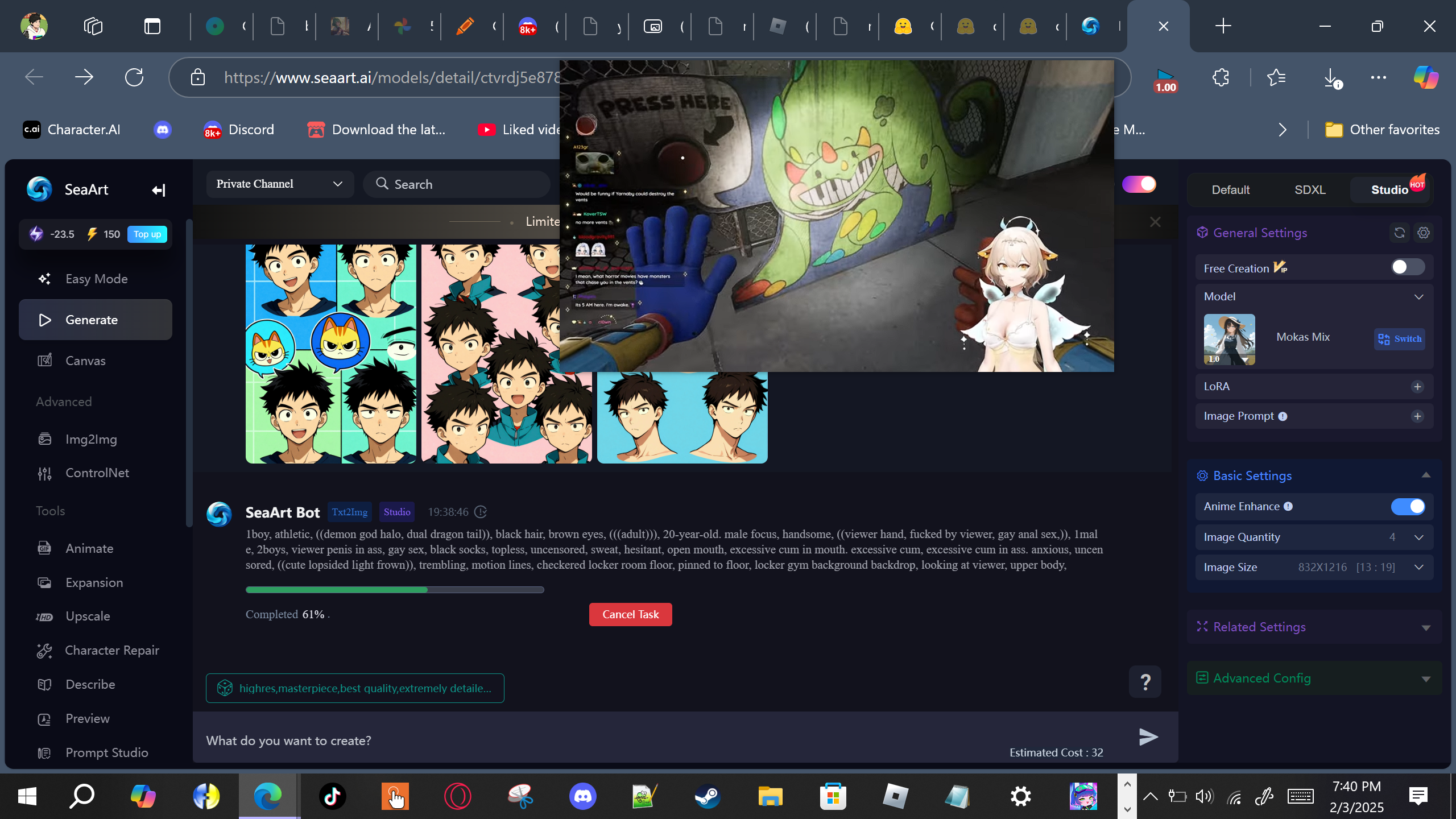The width and height of the screenshot is (1456, 819).
Task: Reset General Settings with the refresh icon
Action: tap(1400, 233)
